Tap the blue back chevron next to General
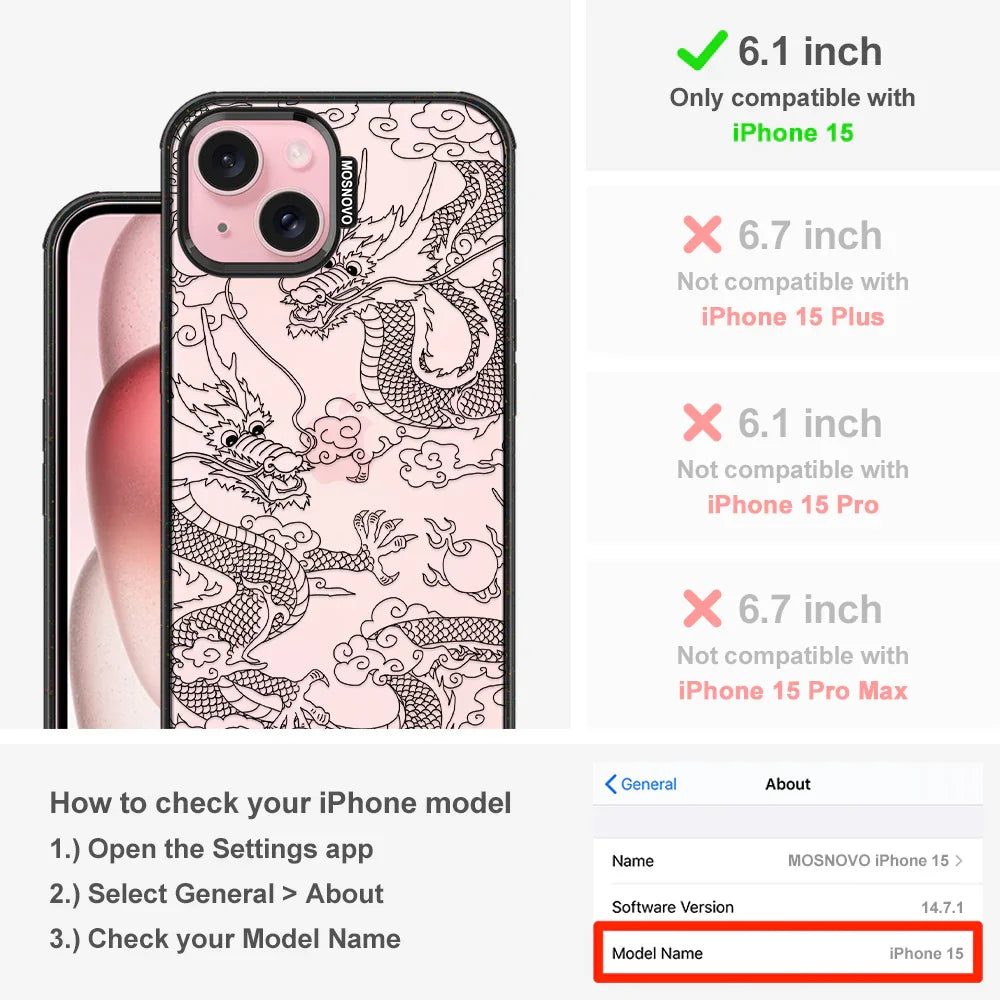The width and height of the screenshot is (1000, 1000). pos(610,784)
